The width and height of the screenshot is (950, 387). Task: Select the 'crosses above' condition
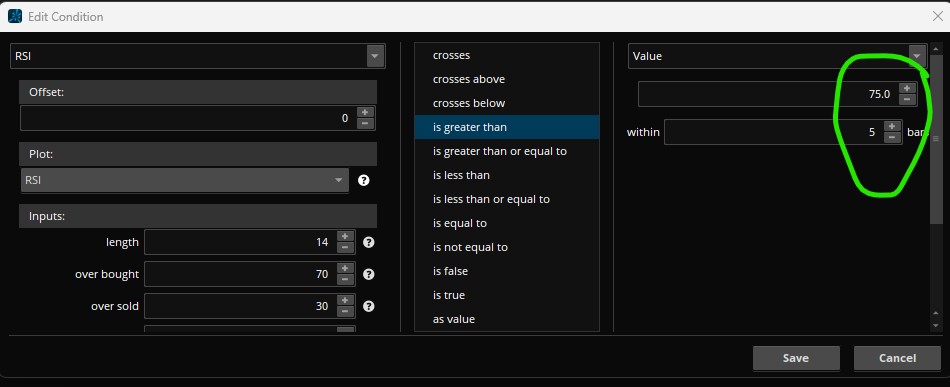click(507, 79)
